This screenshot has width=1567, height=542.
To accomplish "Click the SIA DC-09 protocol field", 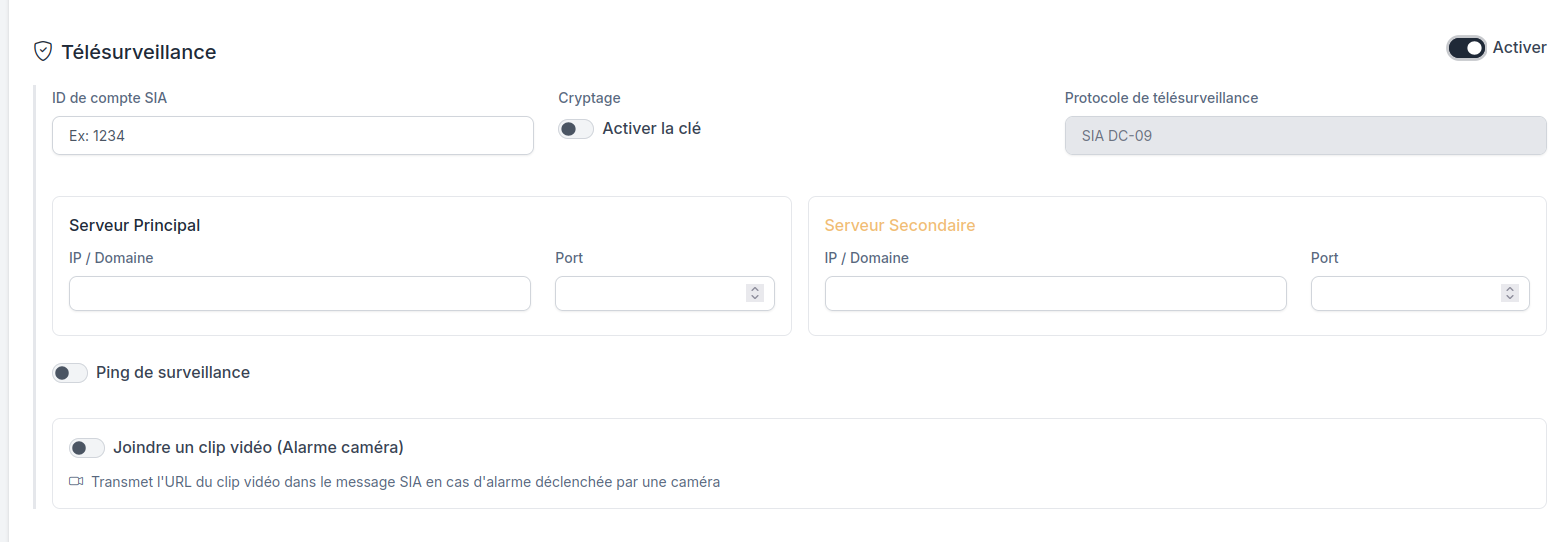I will click(x=1305, y=136).
